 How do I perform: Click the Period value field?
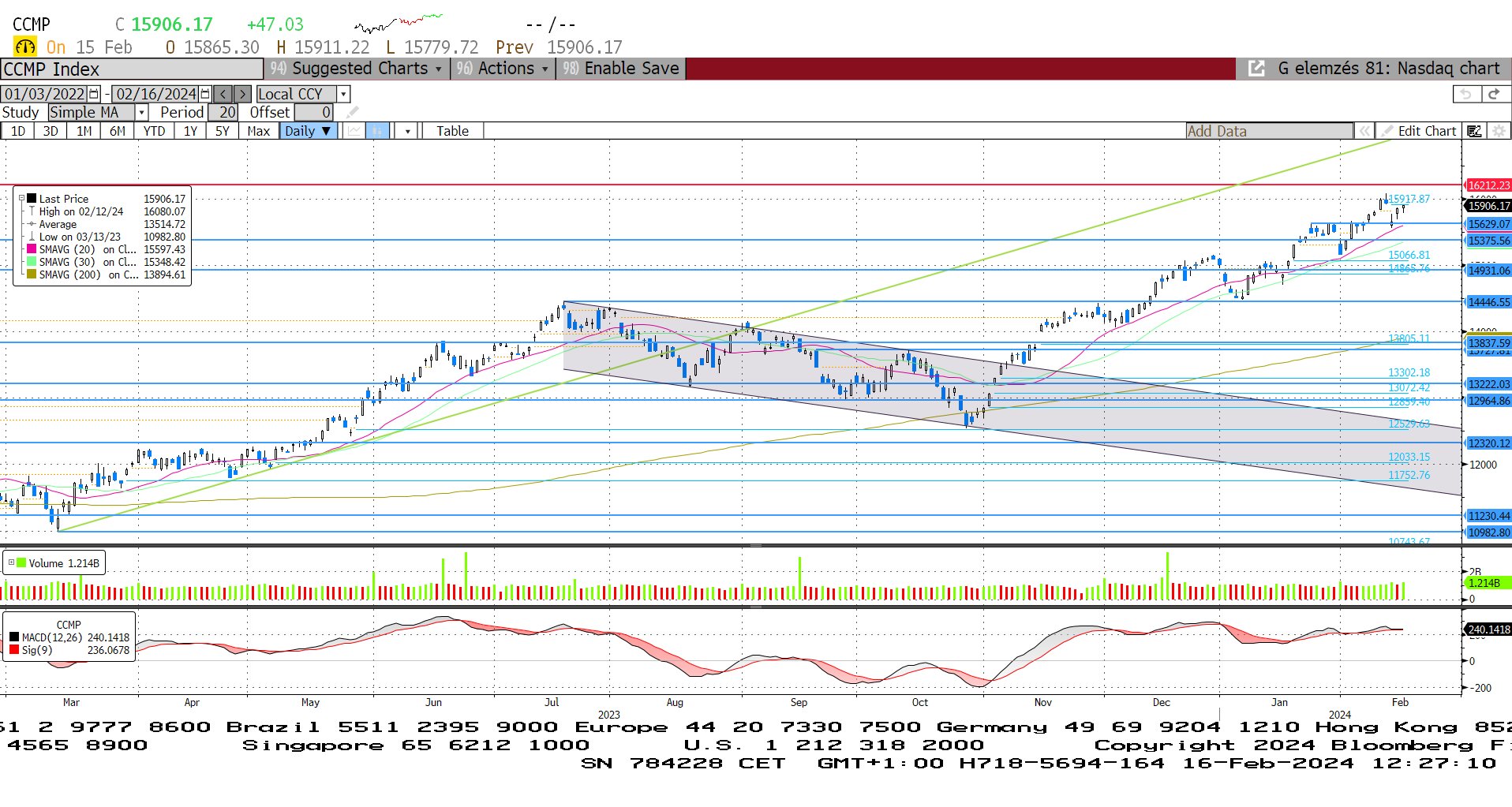(223, 113)
